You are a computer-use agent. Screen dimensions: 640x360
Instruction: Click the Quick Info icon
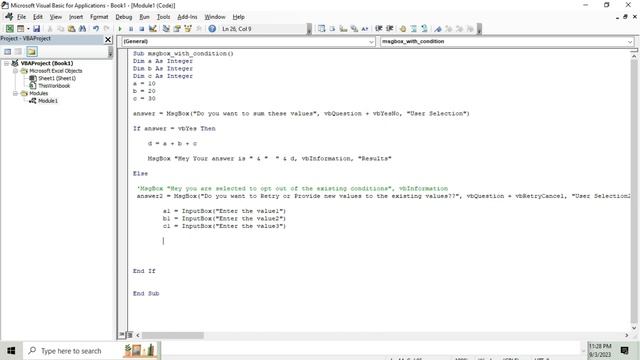click(x=343, y=29)
